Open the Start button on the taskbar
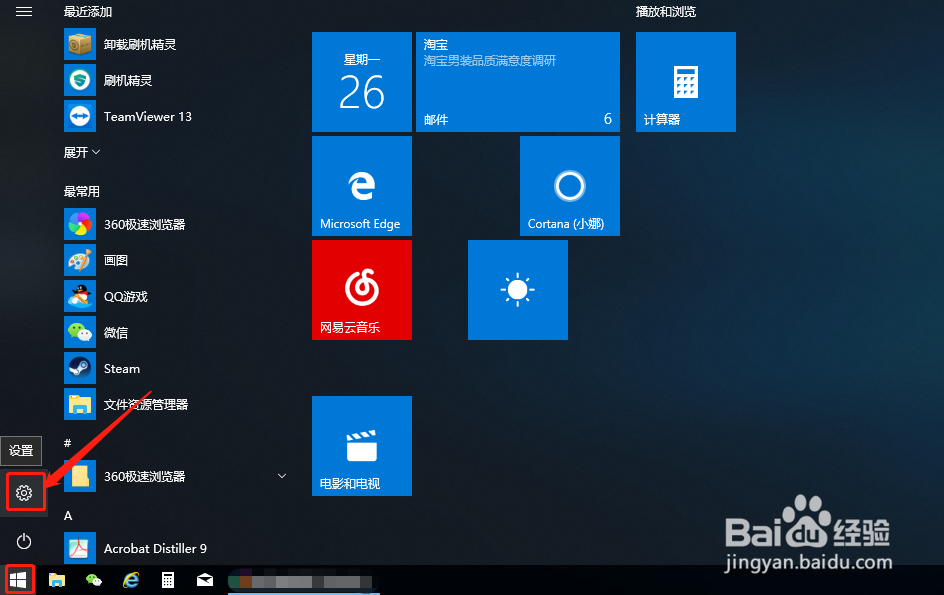Screen dimensions: 944x595 tap(19, 580)
